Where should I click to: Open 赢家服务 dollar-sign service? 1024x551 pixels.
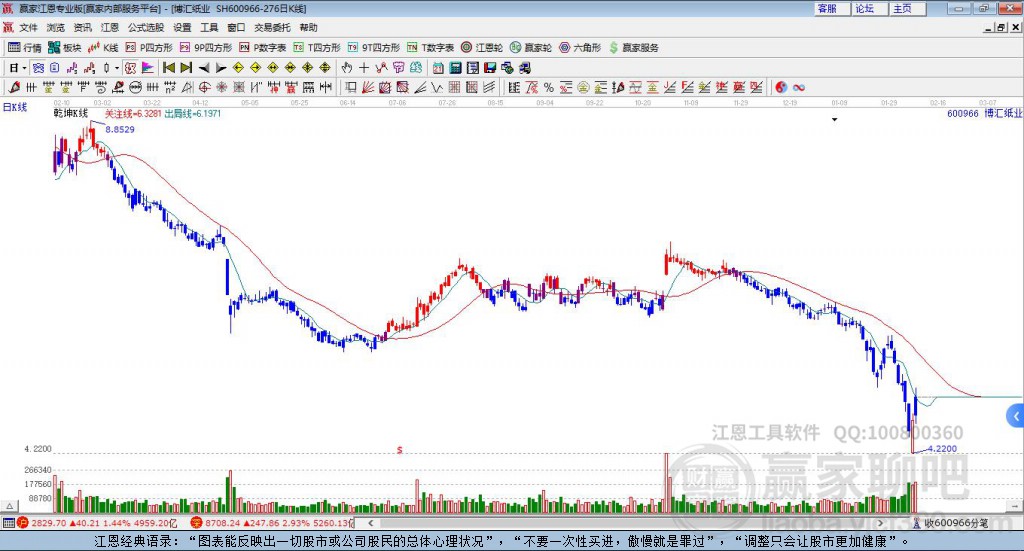[633, 48]
